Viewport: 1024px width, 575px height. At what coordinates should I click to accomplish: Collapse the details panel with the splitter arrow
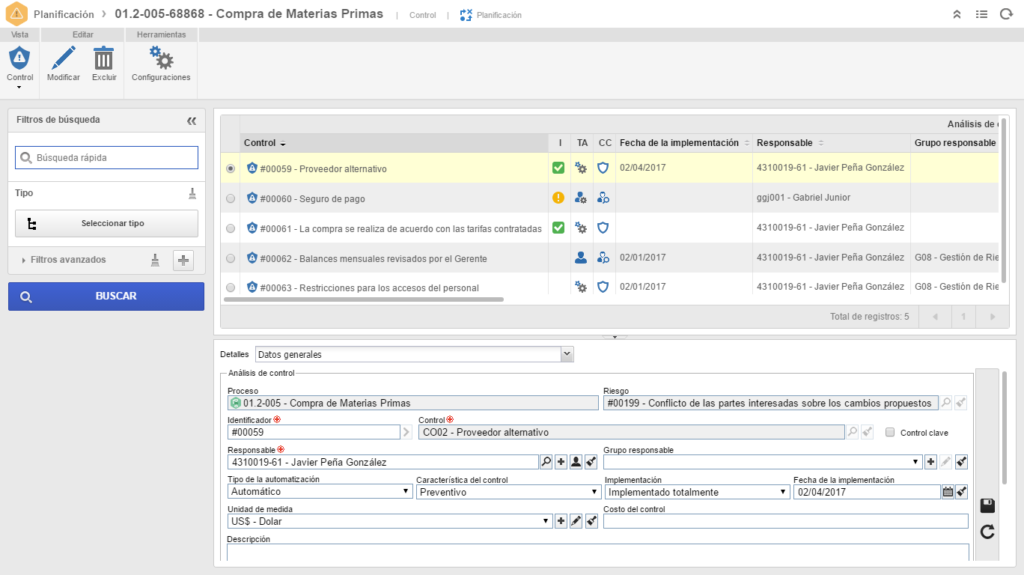click(x=615, y=337)
